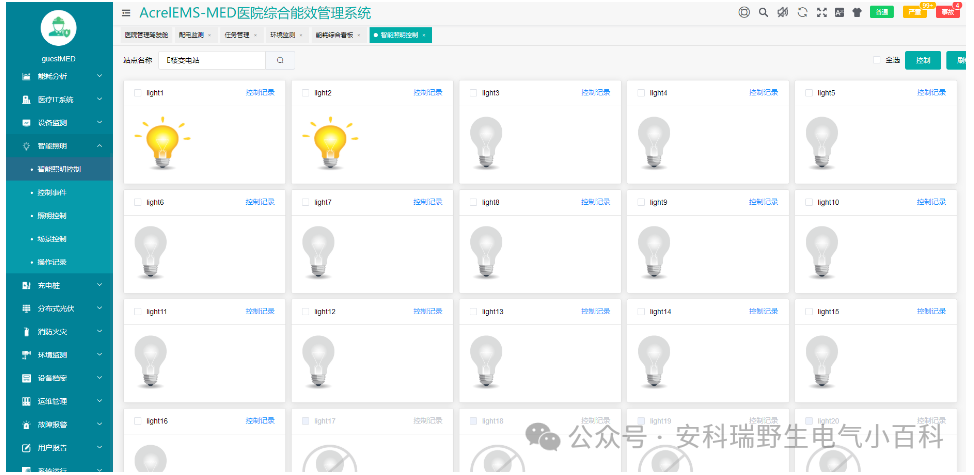974x475 pixels.
Task: Tick the light6 checkbox
Action: point(138,202)
